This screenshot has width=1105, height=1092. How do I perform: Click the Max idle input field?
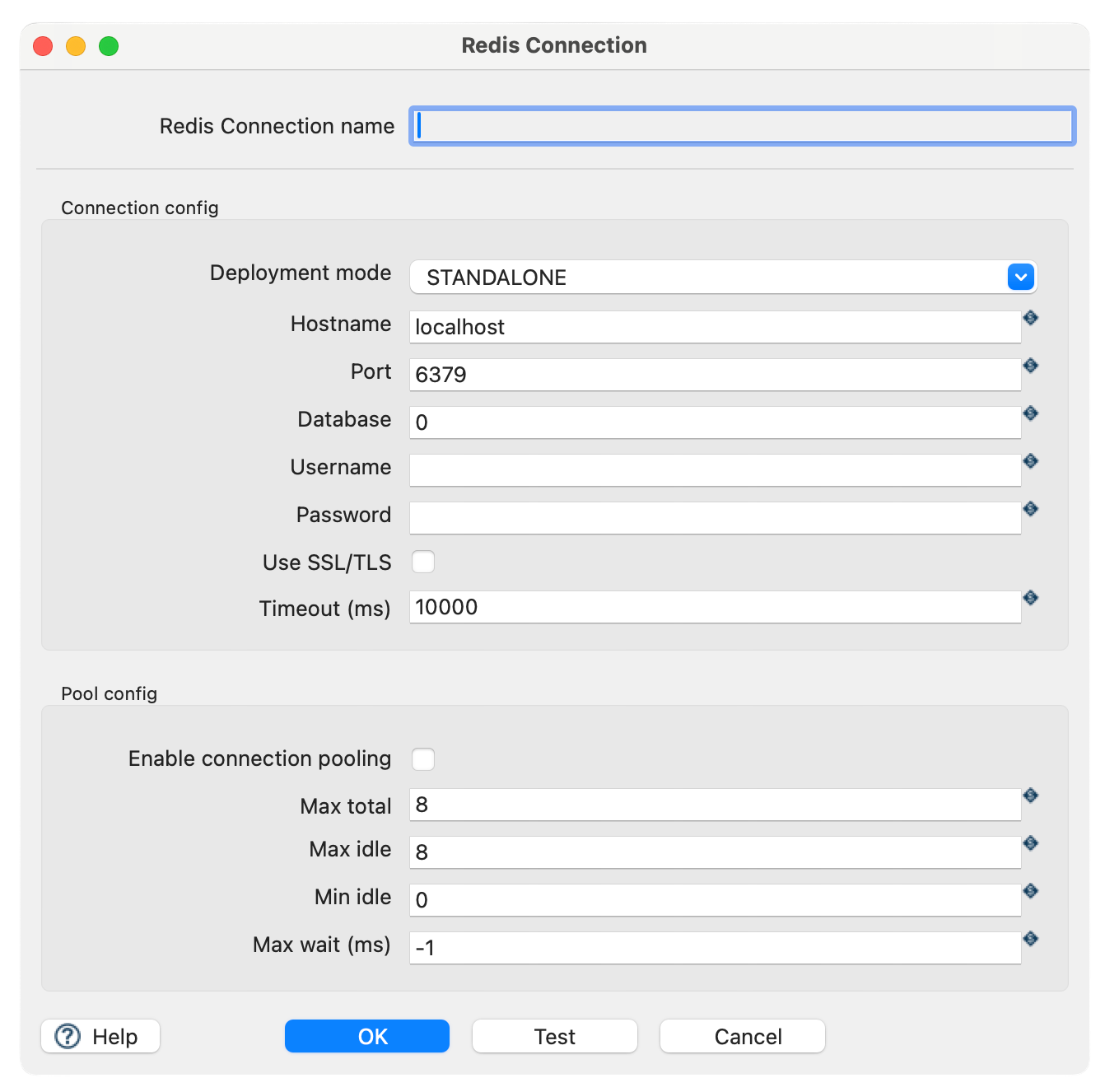click(x=716, y=852)
